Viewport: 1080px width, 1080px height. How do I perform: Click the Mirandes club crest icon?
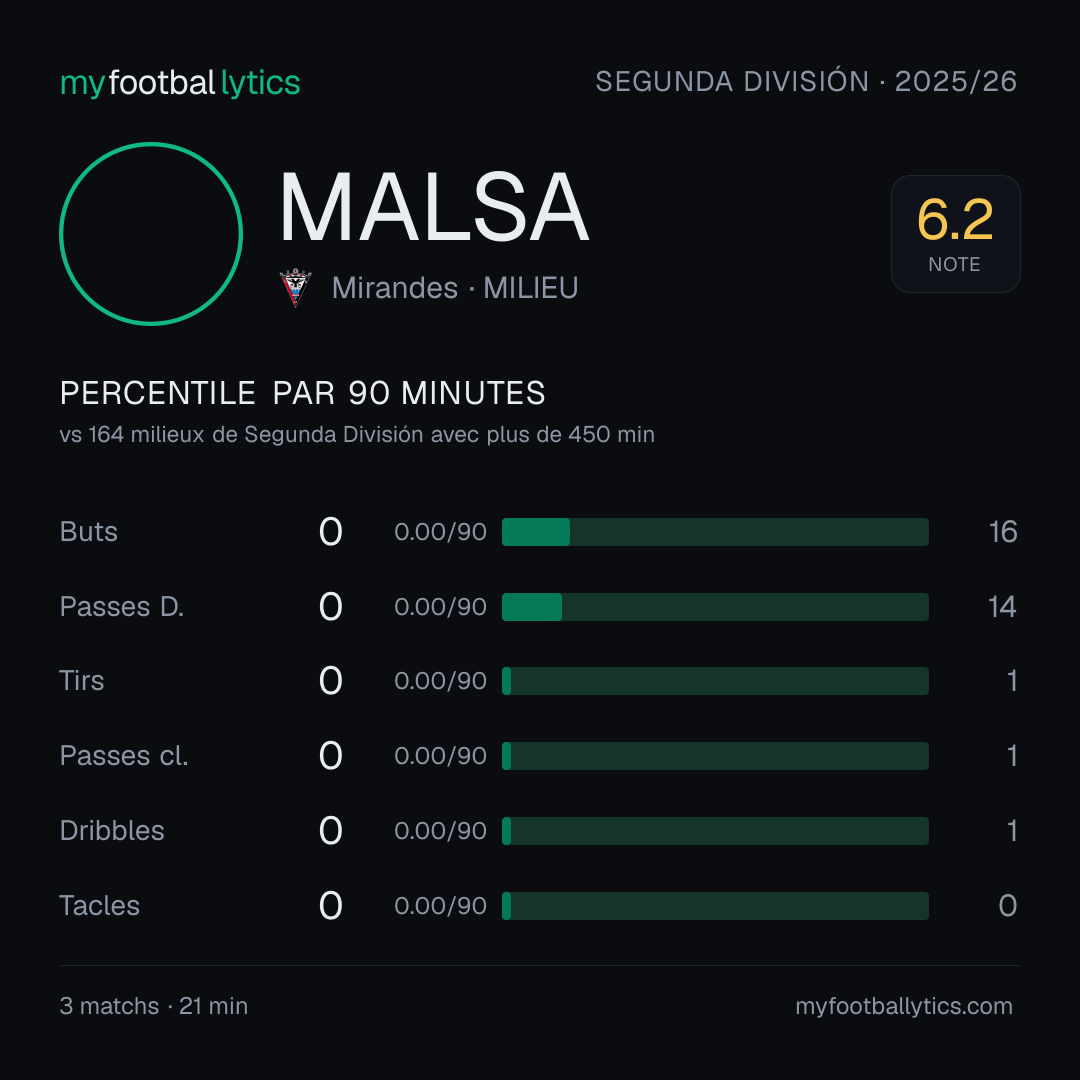[x=295, y=287]
